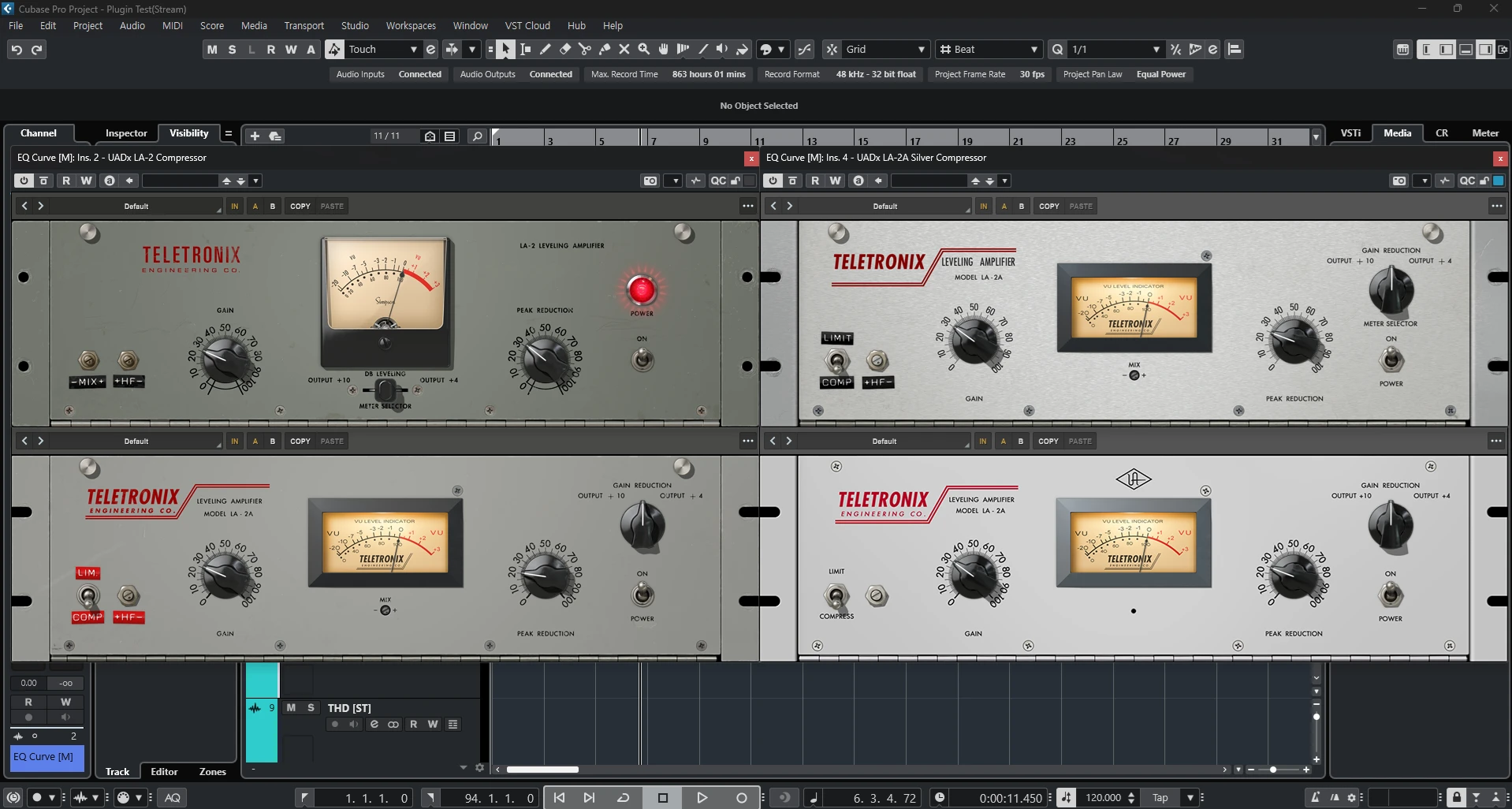Select the Object Selection arrow tool

click(505, 49)
